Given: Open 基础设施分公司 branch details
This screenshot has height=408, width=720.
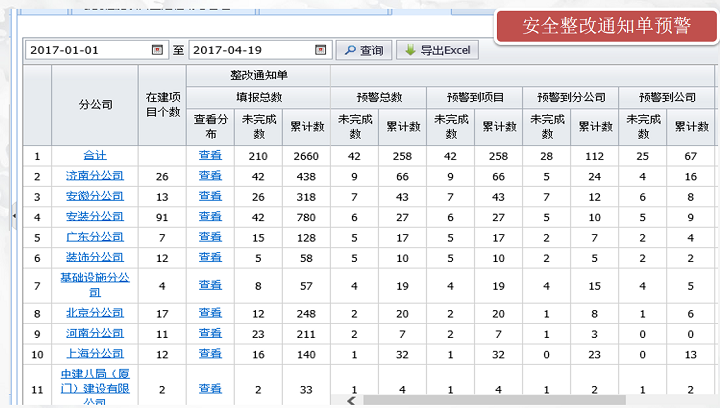Looking at the screenshot, I should point(94,285).
